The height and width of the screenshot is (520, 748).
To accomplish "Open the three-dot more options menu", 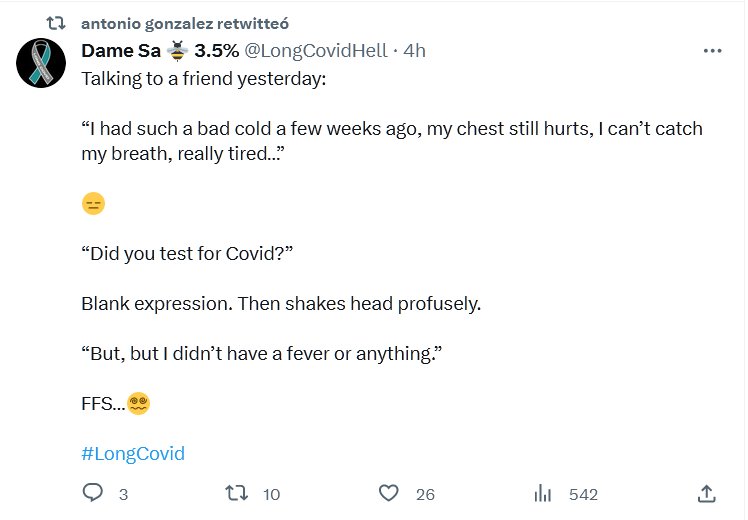I will [712, 50].
